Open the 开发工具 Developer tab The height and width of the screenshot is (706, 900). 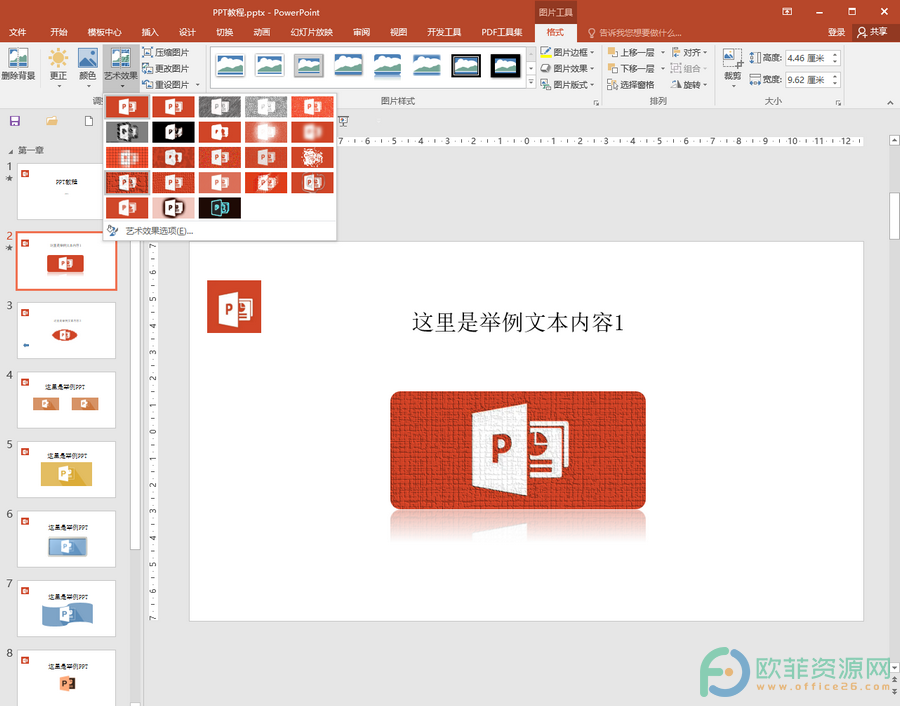(444, 32)
